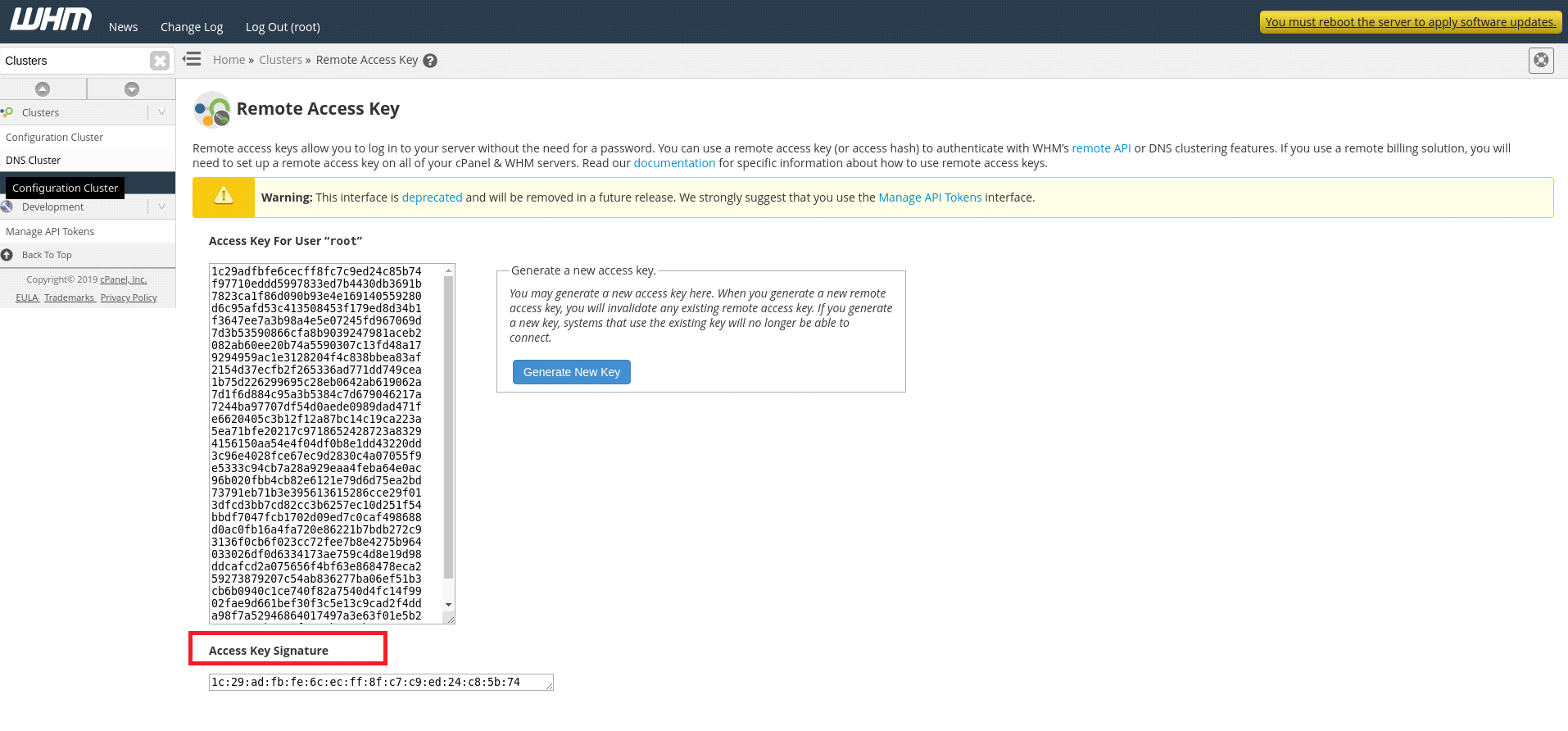Click the reboot server update notice

pos(1410,22)
